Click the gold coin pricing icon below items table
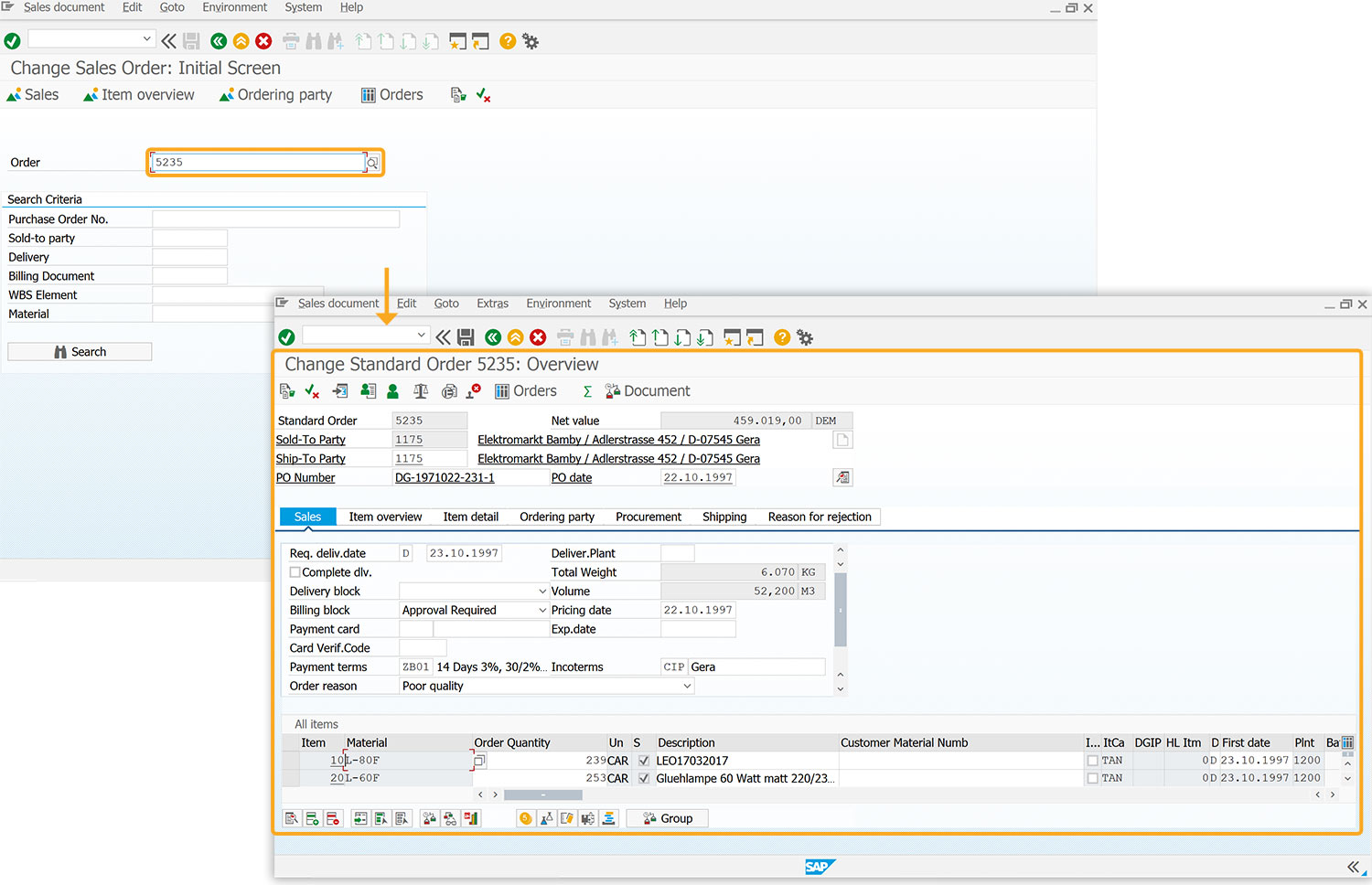The width and height of the screenshot is (1372, 885). click(x=525, y=818)
